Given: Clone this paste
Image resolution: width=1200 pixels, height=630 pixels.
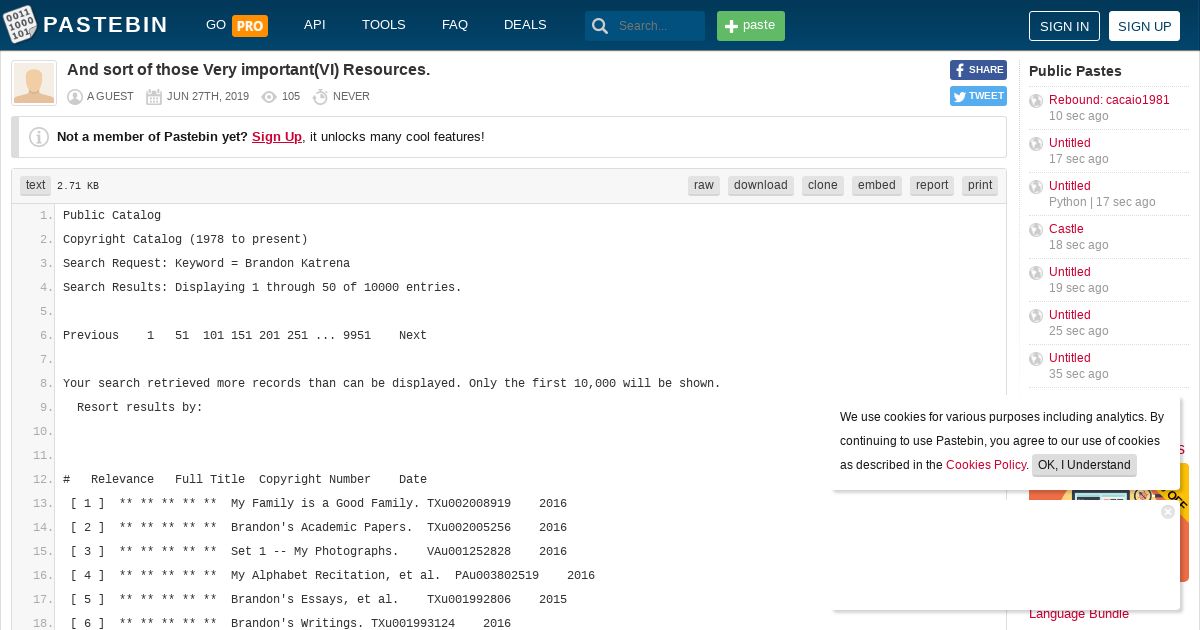Looking at the screenshot, I should pyautogui.click(x=823, y=186).
